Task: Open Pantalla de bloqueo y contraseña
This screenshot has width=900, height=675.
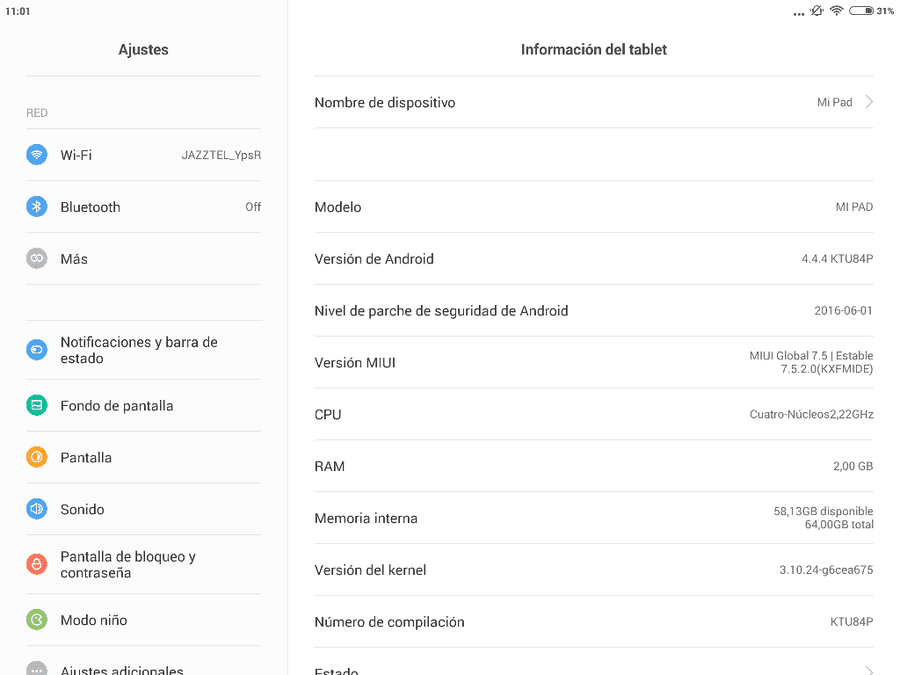Action: pyautogui.click(x=143, y=564)
